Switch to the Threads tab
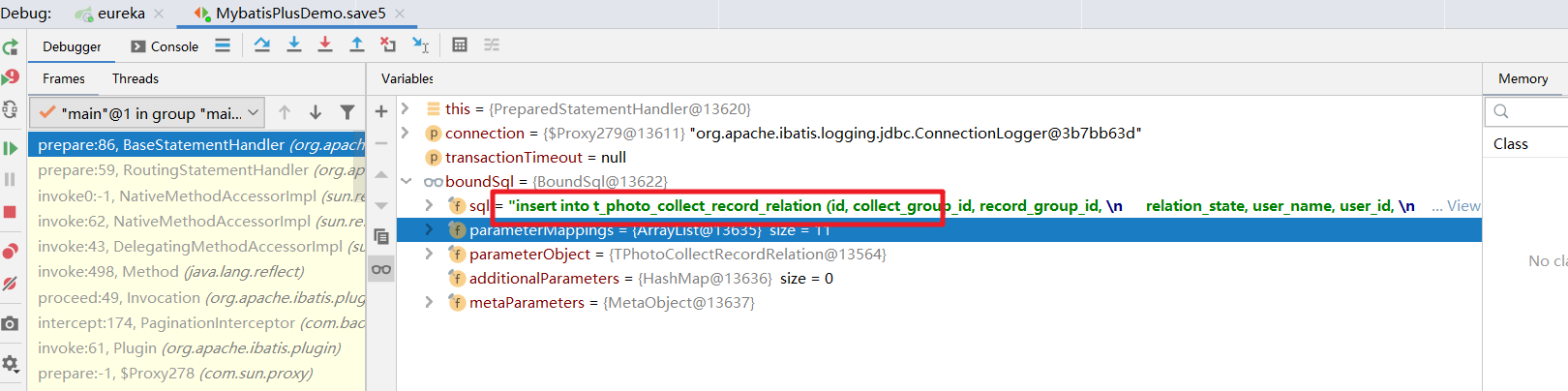 tap(135, 78)
